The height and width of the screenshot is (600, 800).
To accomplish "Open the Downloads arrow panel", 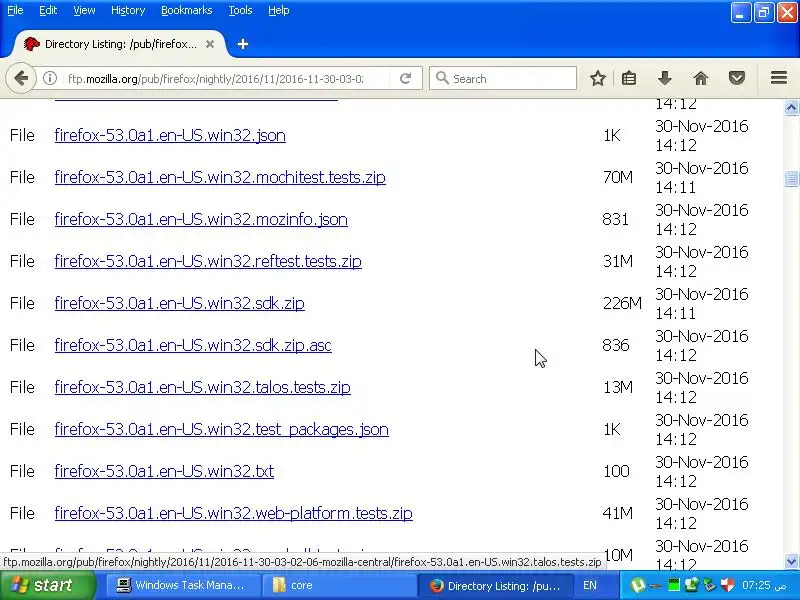I will click(664, 79).
